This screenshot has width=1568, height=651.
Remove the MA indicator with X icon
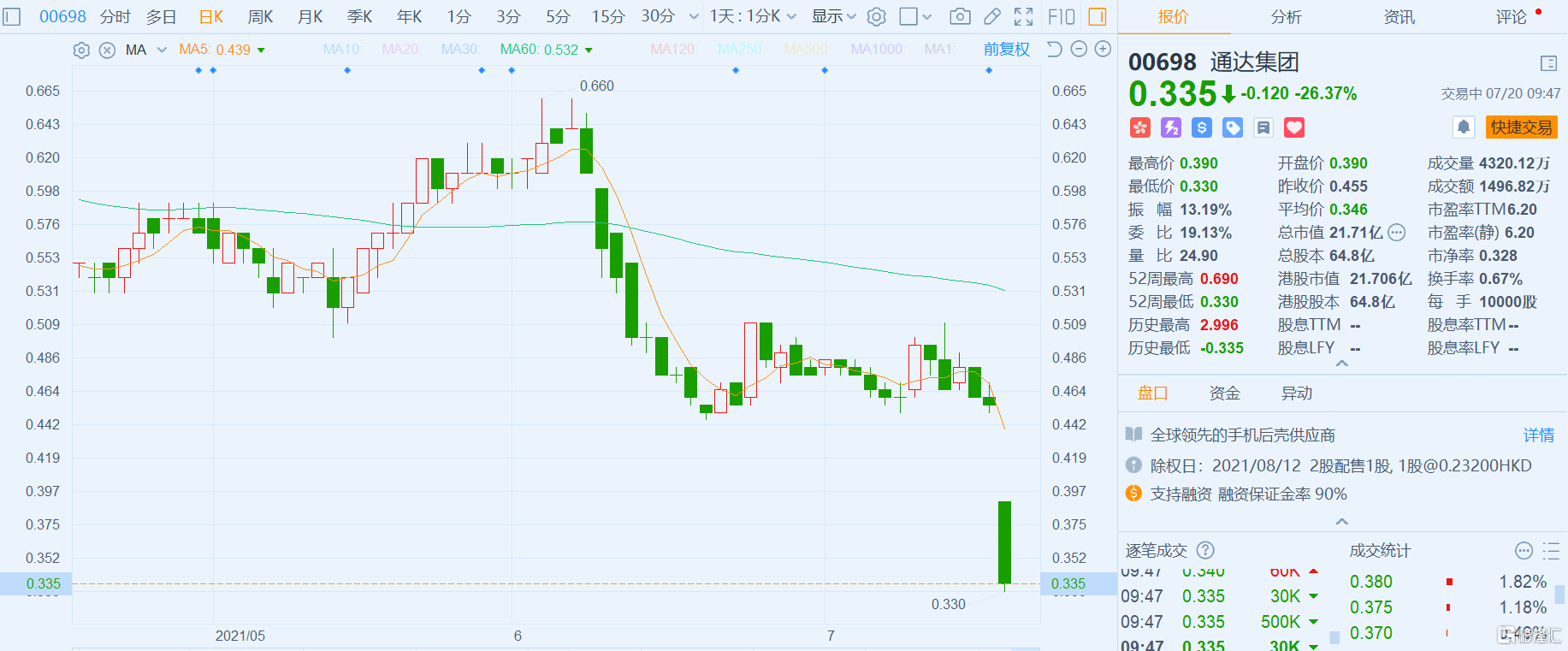point(107,50)
